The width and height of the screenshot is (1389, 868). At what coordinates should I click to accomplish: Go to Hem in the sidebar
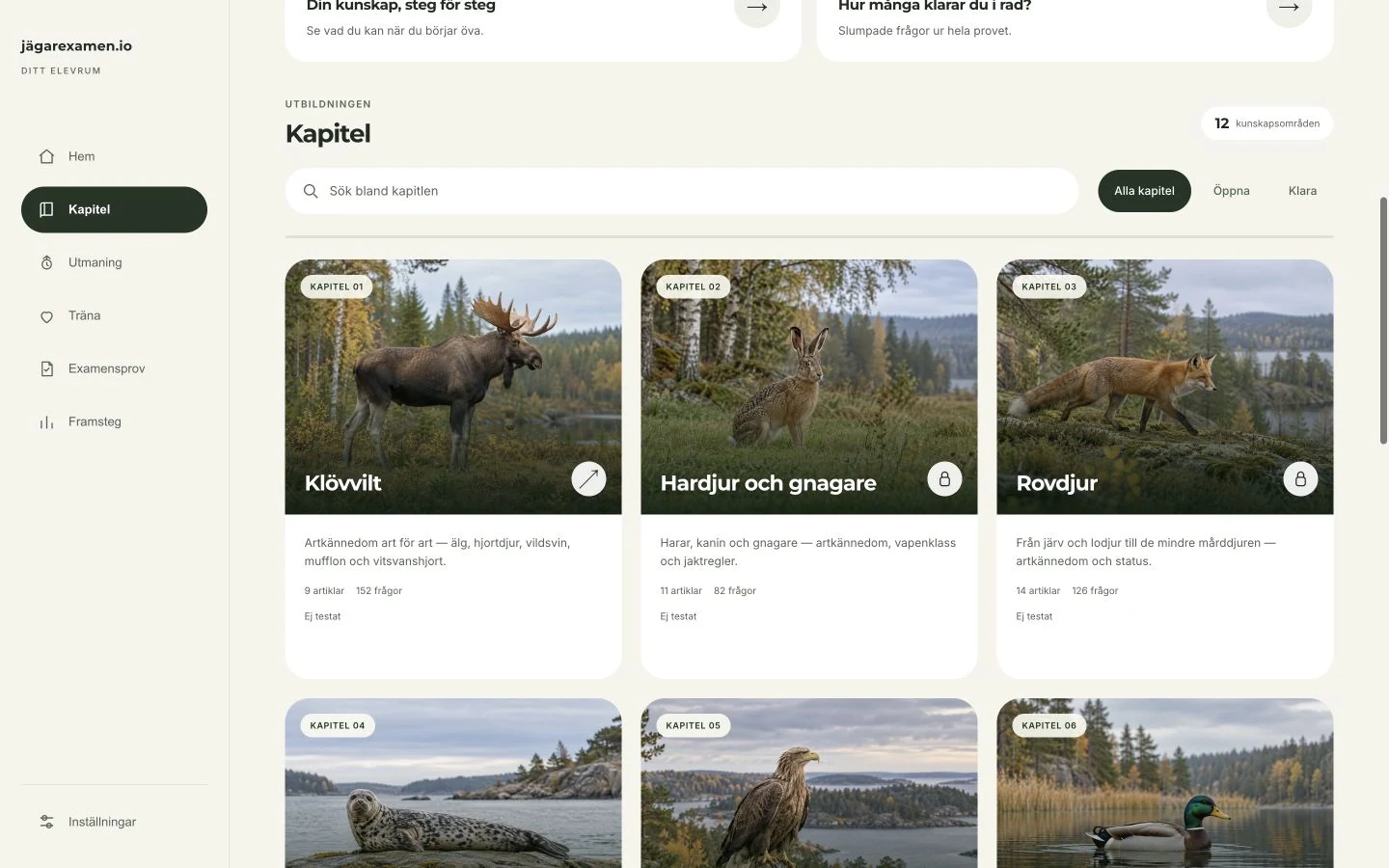114,156
